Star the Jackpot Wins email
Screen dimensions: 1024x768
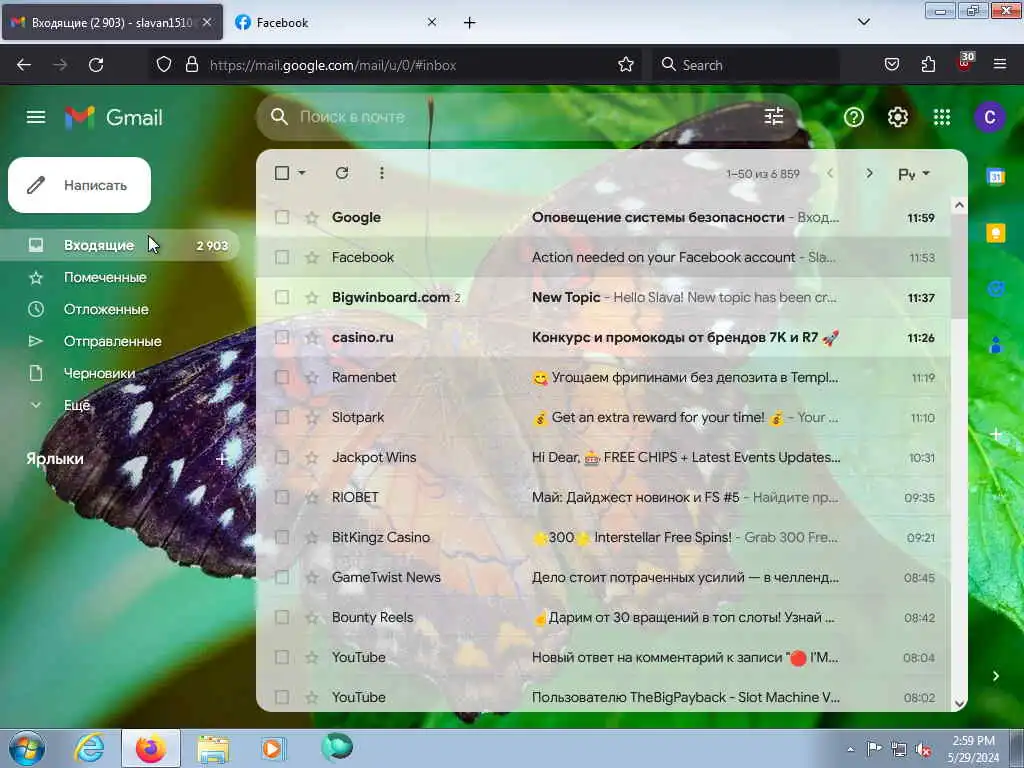[x=312, y=457]
